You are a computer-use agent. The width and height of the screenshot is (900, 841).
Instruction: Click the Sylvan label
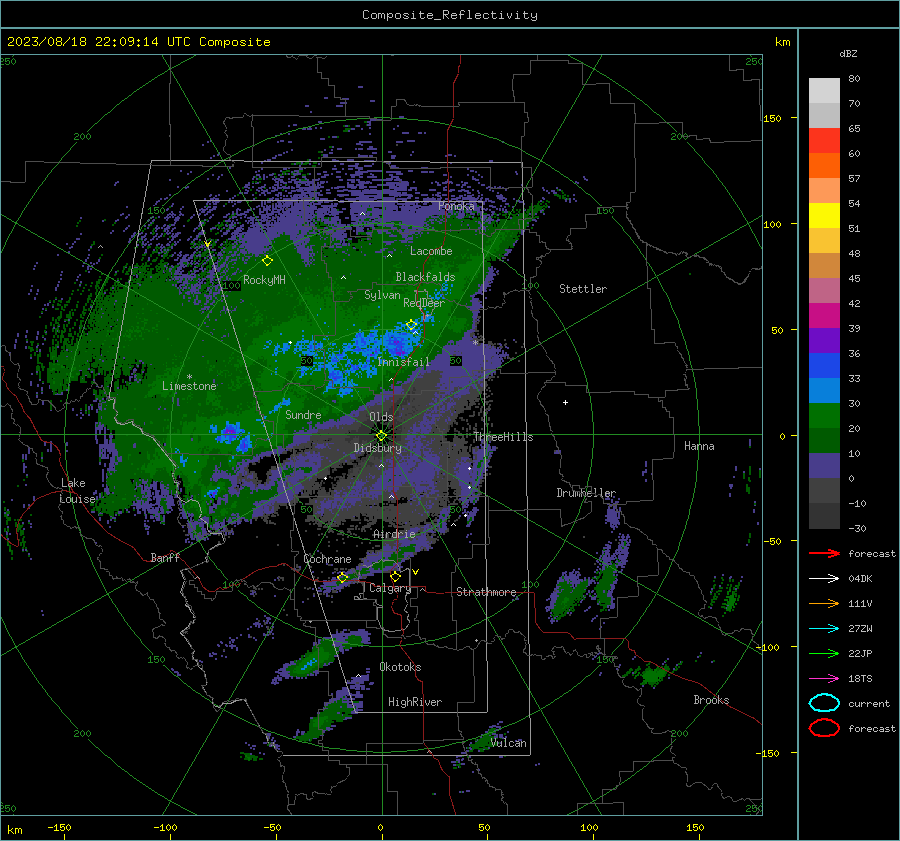tap(382, 295)
